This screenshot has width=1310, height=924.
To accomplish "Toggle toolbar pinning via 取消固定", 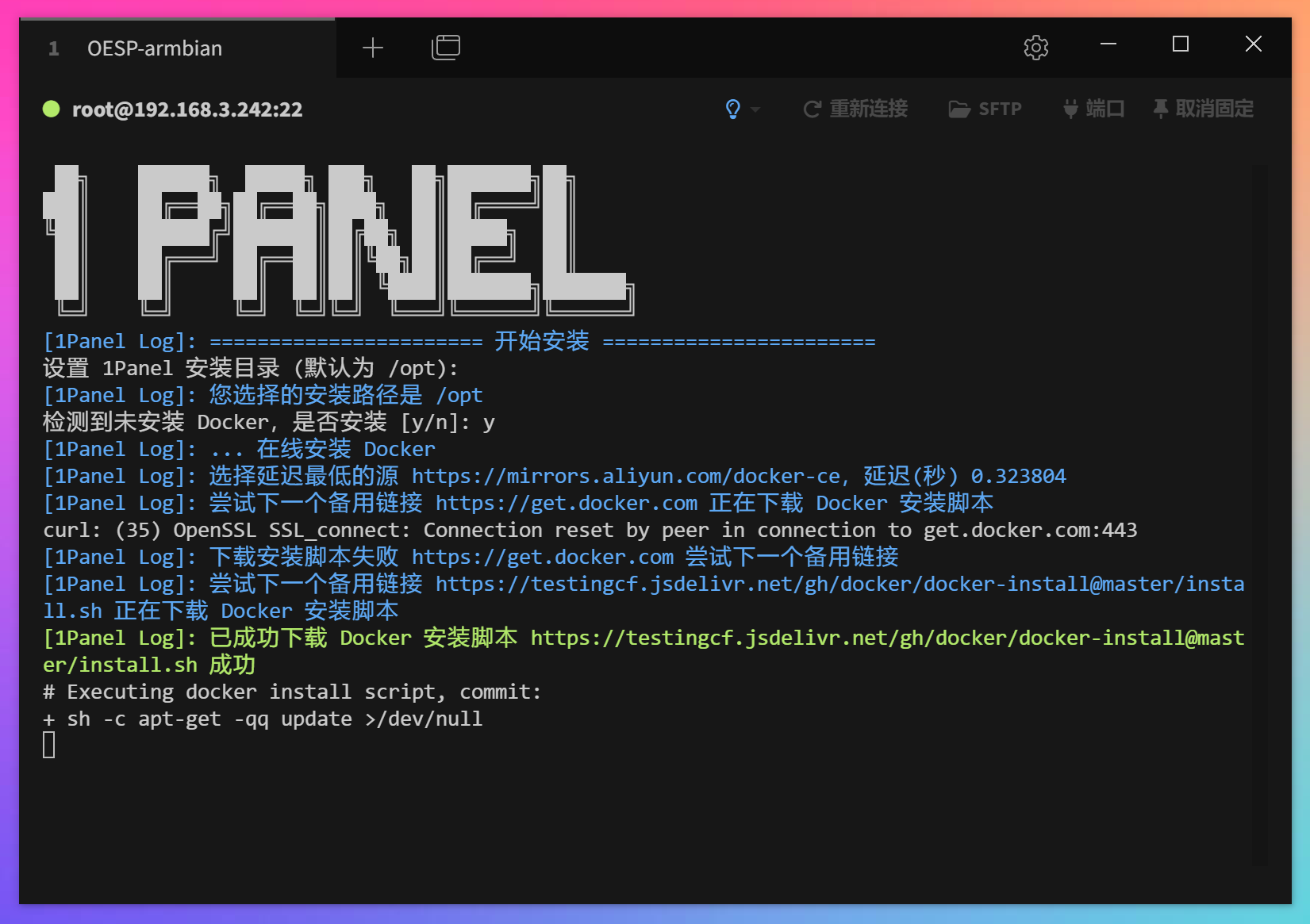I will (x=1202, y=109).
